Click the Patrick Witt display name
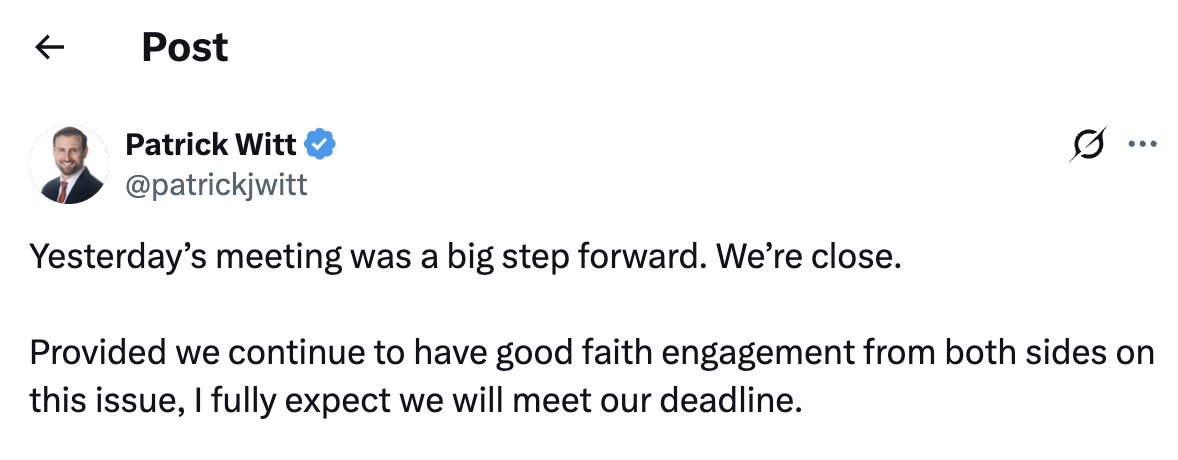This screenshot has width=1178, height=460. click(211, 145)
